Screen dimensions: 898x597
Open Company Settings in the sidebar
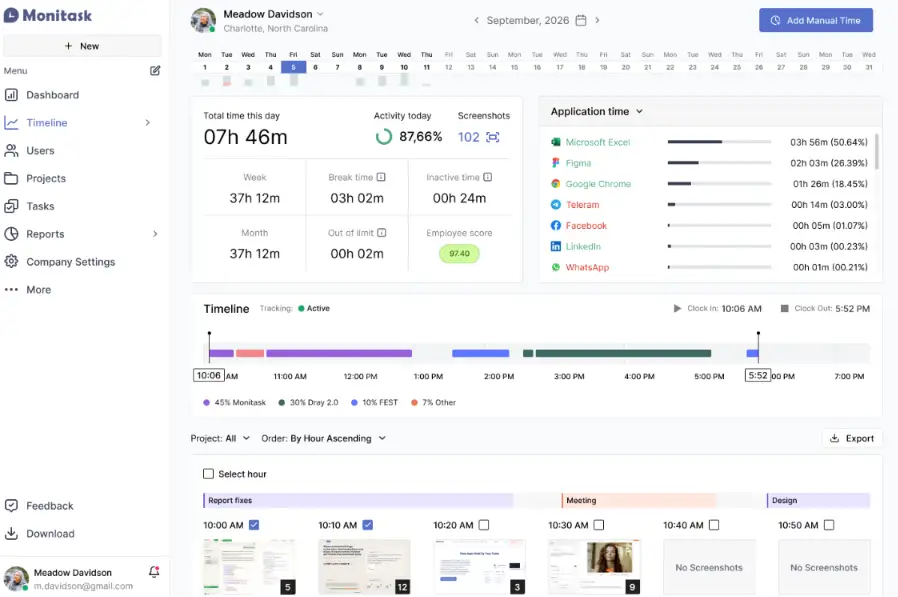click(x=60, y=262)
